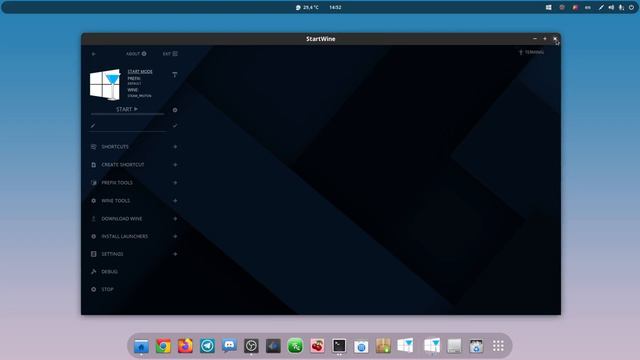Viewport: 640px width, 360px height.
Task: Open the TERMINAL button at top right
Action: point(531,52)
